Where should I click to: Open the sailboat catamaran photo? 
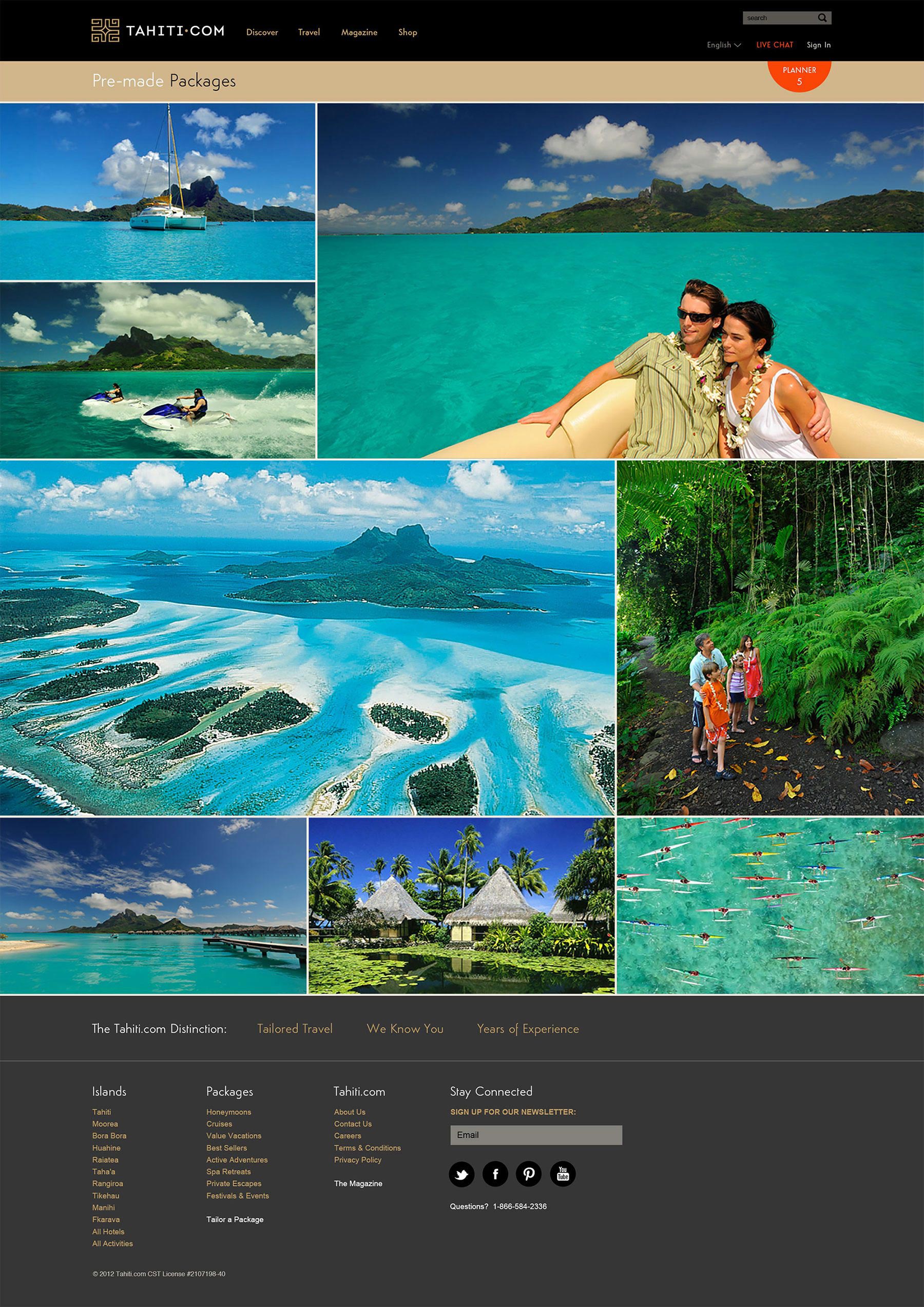[158, 191]
